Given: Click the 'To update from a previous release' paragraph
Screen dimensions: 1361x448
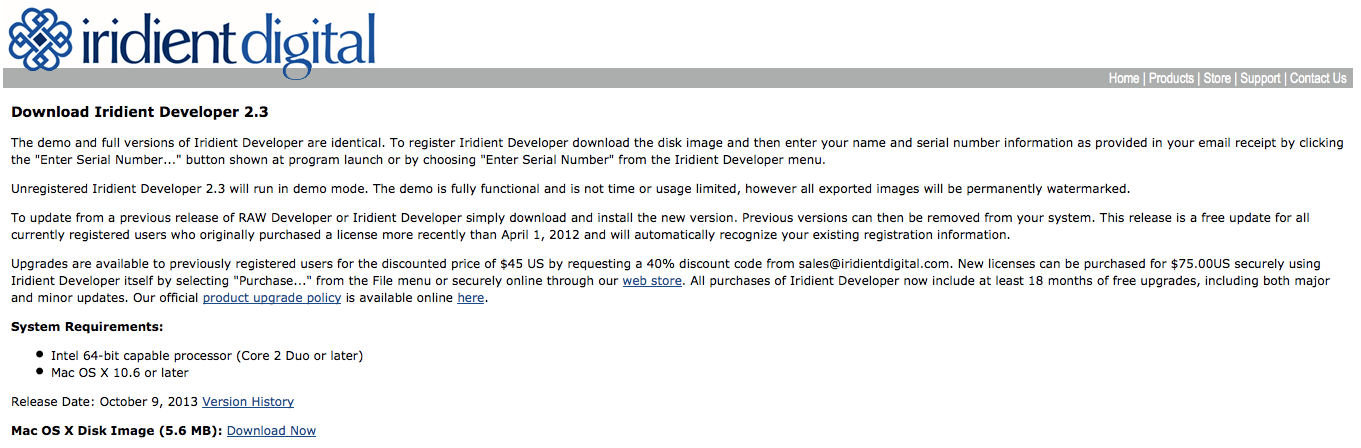Looking at the screenshot, I should (661, 226).
